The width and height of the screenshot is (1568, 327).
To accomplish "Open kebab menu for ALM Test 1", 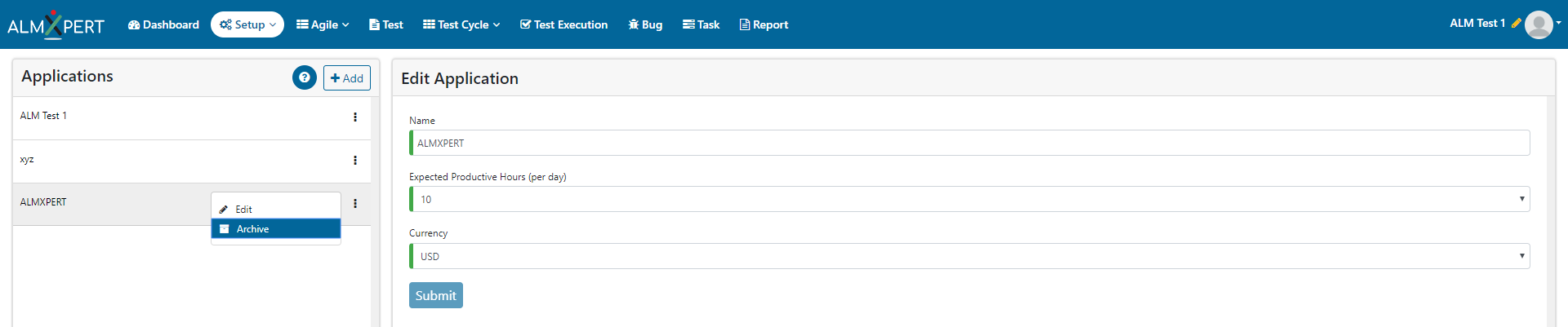I will [355, 117].
